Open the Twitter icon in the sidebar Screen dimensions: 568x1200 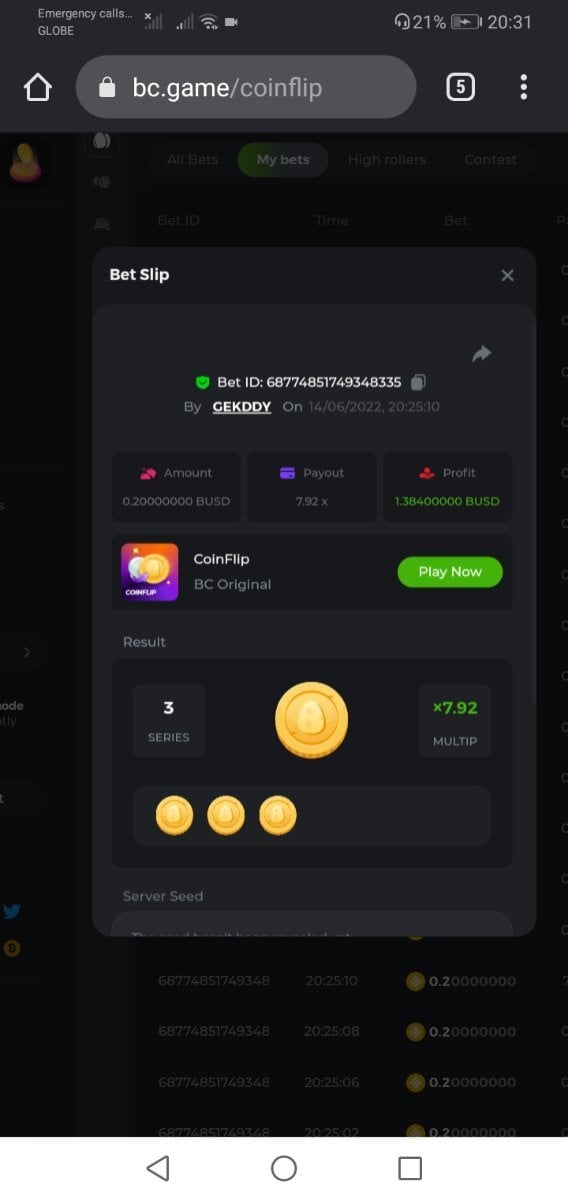[12, 911]
